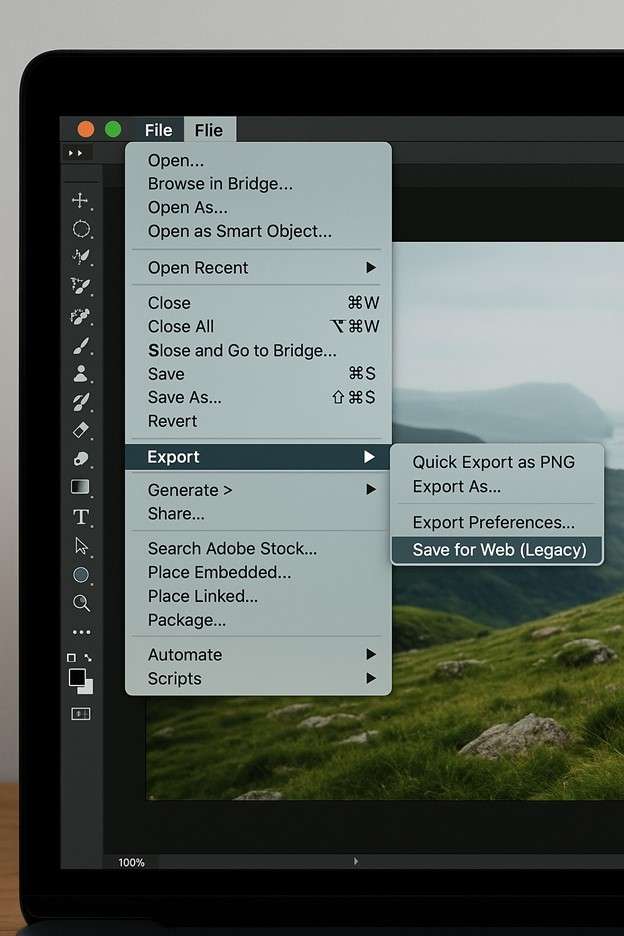
Task: Select the Ellipse shape tool
Action: click(x=81, y=574)
